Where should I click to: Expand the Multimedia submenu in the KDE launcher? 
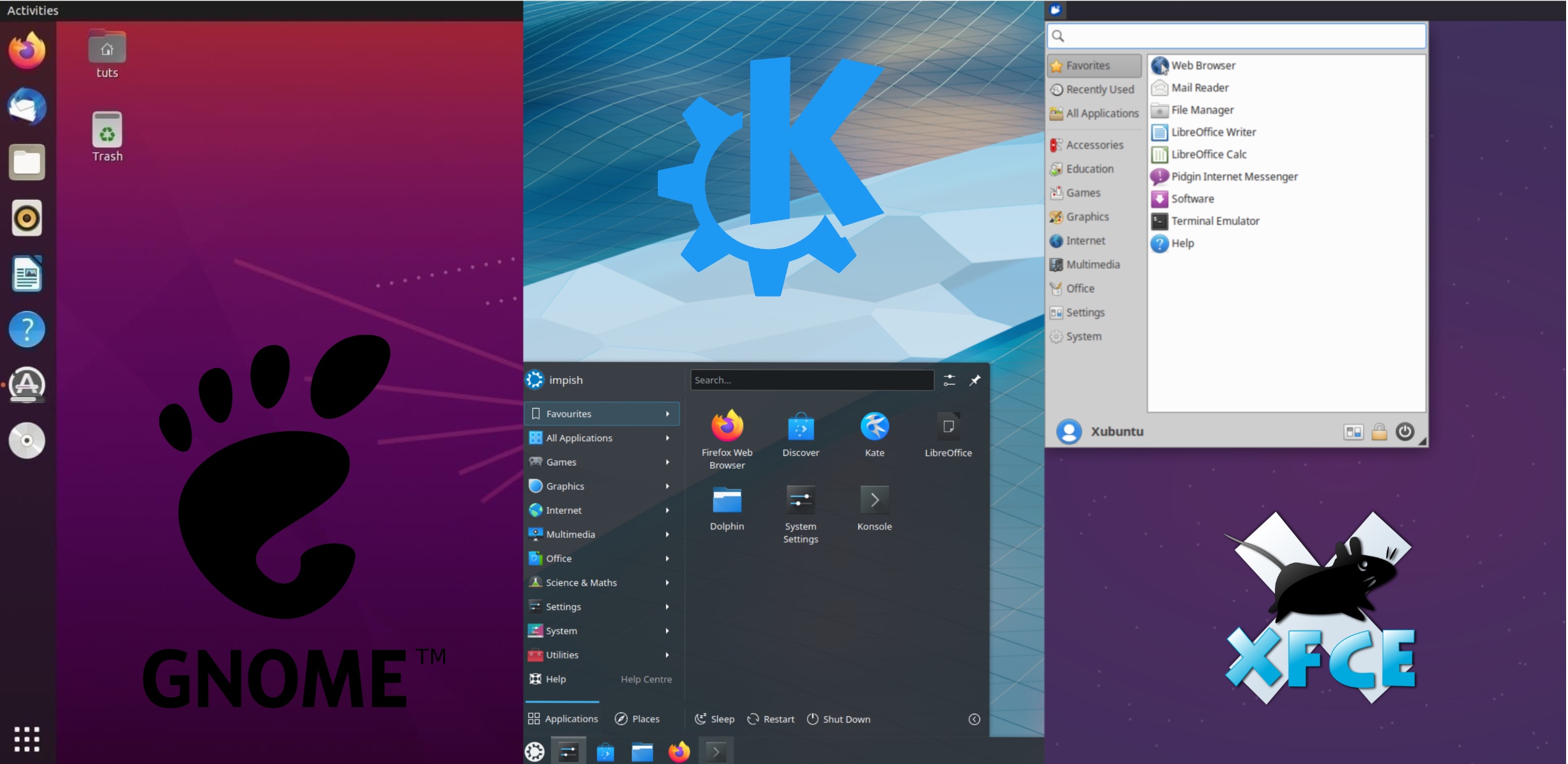pyautogui.click(x=667, y=534)
